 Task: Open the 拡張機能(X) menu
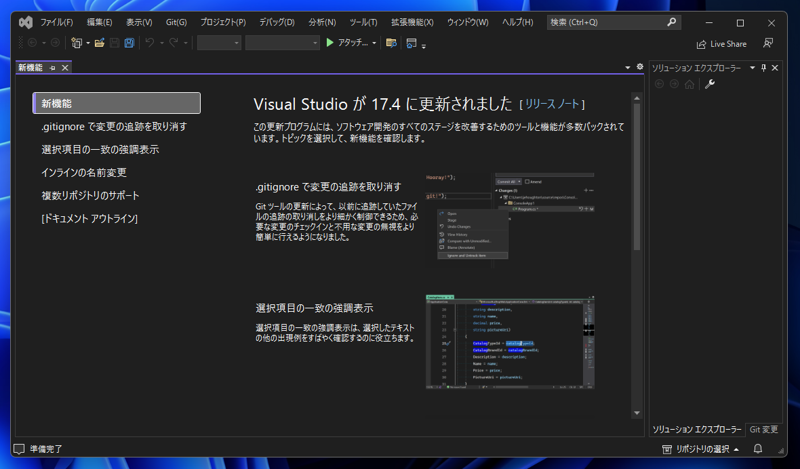(412, 22)
